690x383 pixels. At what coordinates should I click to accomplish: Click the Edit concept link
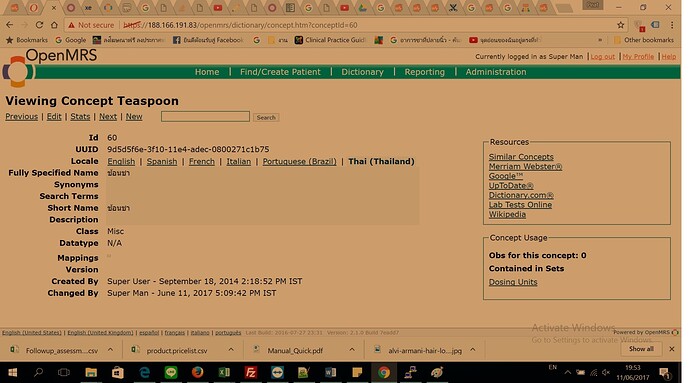54,117
